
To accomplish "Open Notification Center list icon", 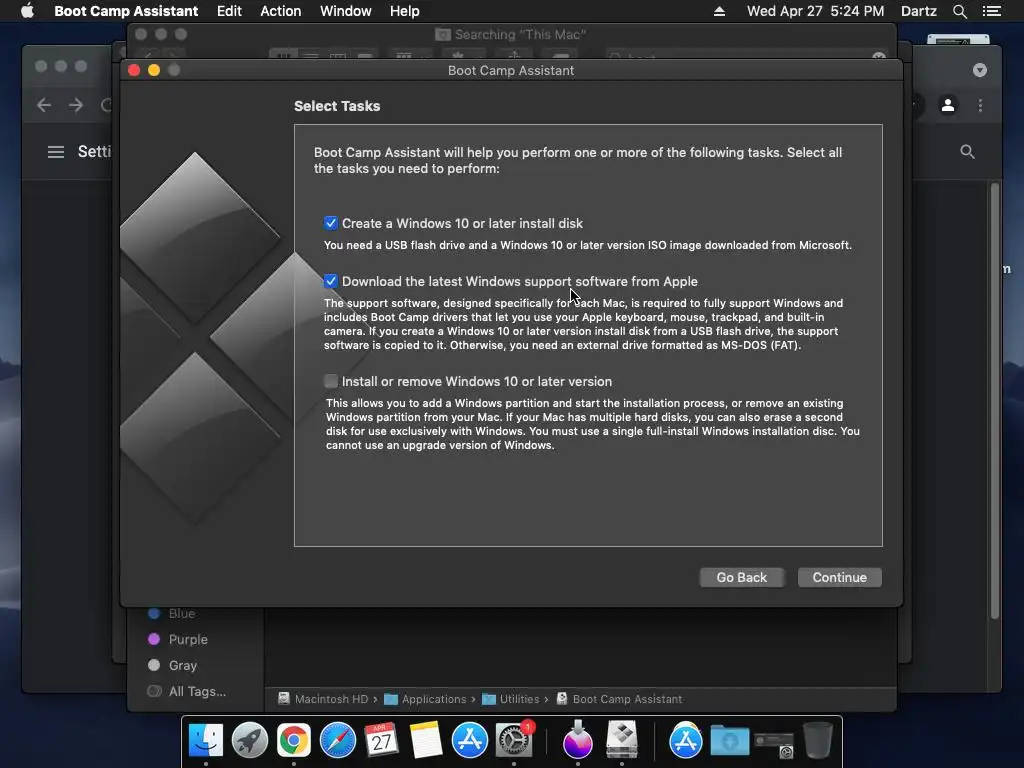I will (x=991, y=11).
